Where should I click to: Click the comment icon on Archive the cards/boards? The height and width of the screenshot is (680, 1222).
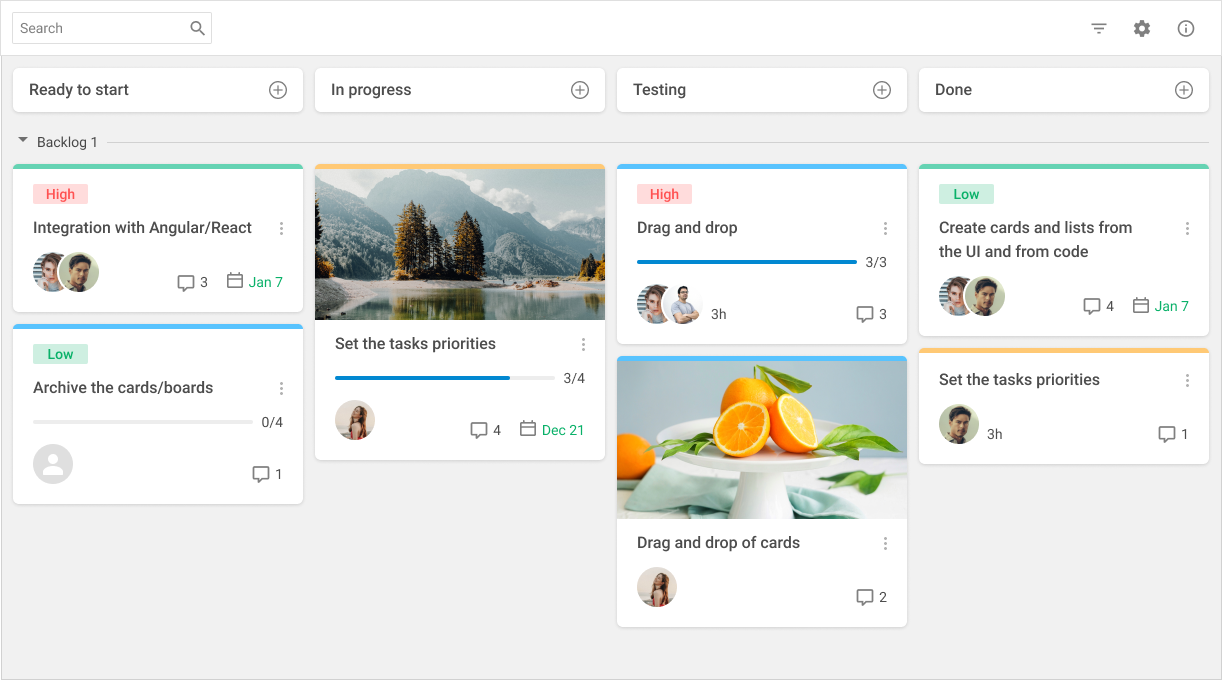point(260,473)
